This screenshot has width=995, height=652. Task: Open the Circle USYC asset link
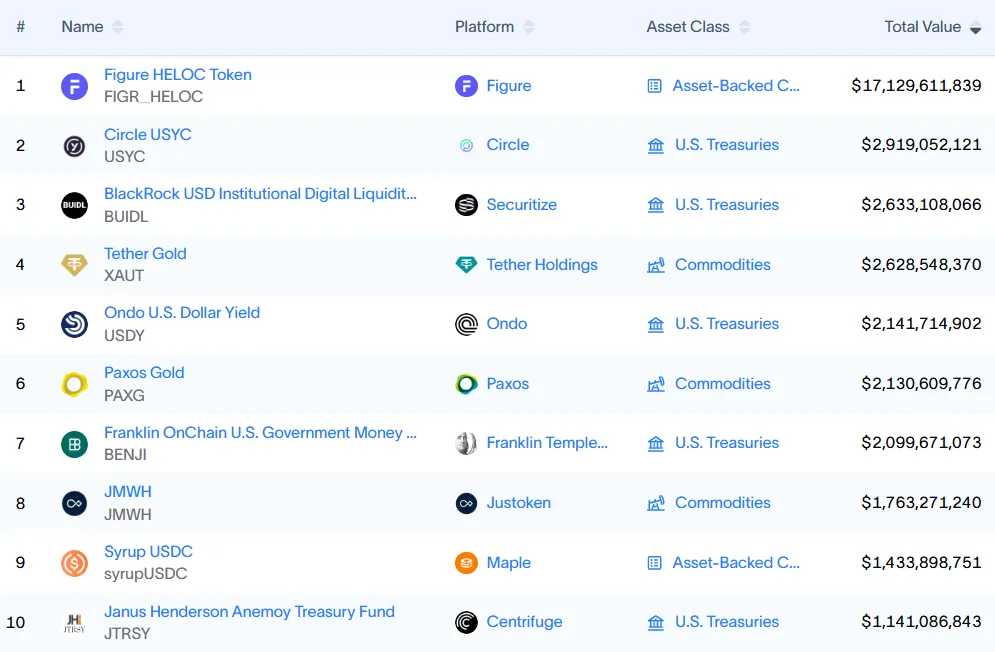tap(148, 135)
